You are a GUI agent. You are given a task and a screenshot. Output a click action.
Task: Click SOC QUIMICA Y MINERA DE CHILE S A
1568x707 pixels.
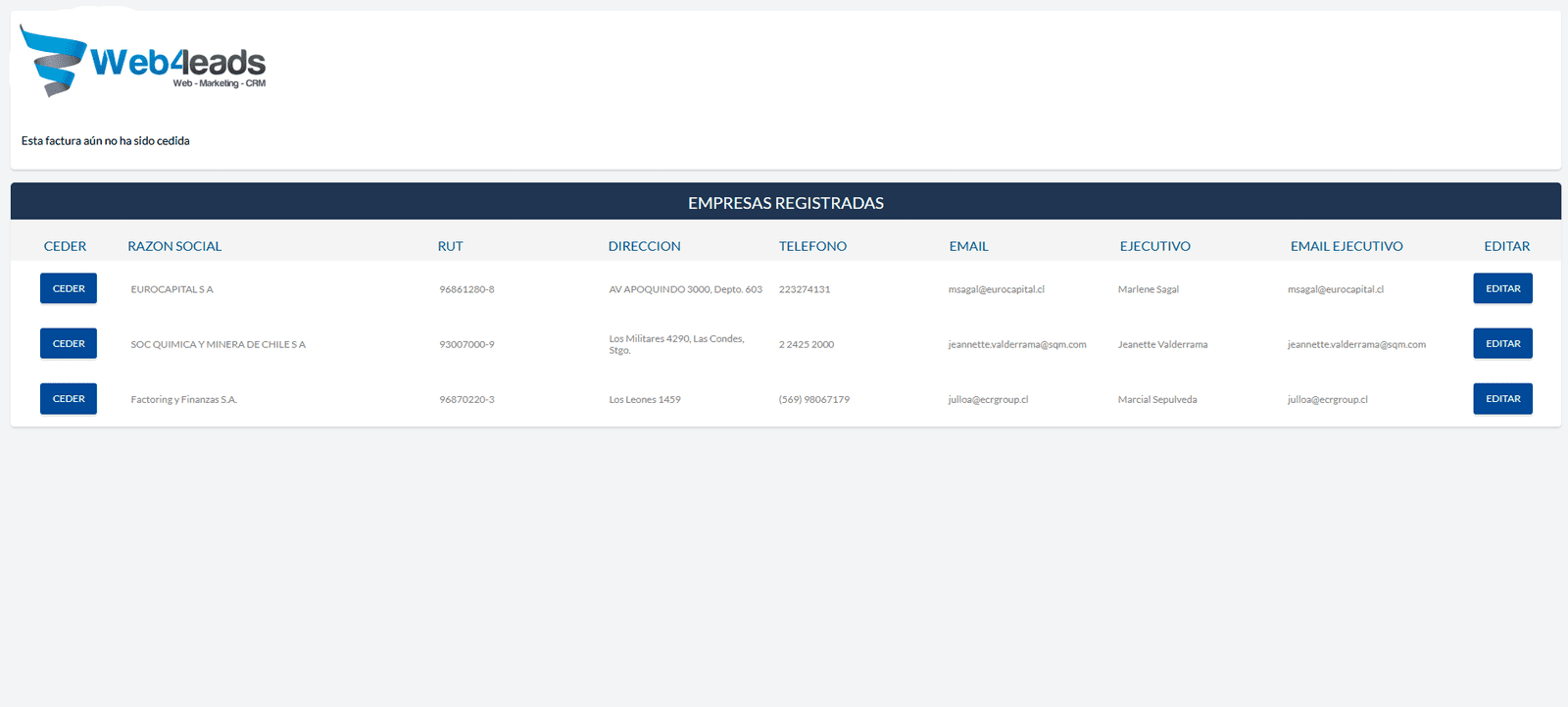pyautogui.click(x=218, y=344)
